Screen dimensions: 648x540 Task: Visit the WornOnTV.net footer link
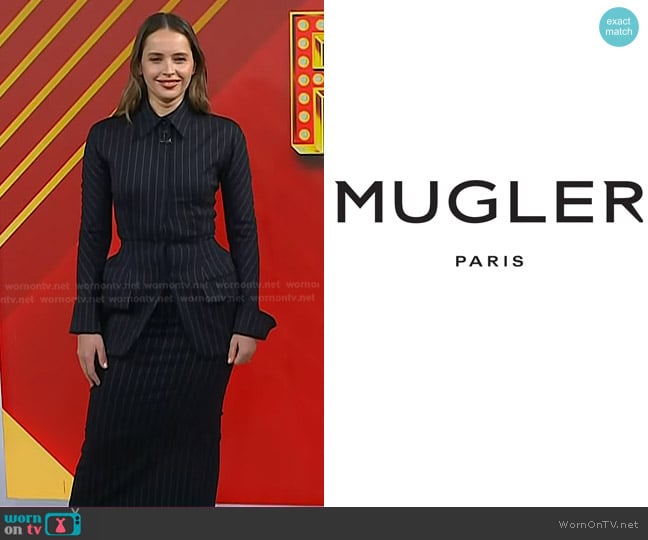598,524
